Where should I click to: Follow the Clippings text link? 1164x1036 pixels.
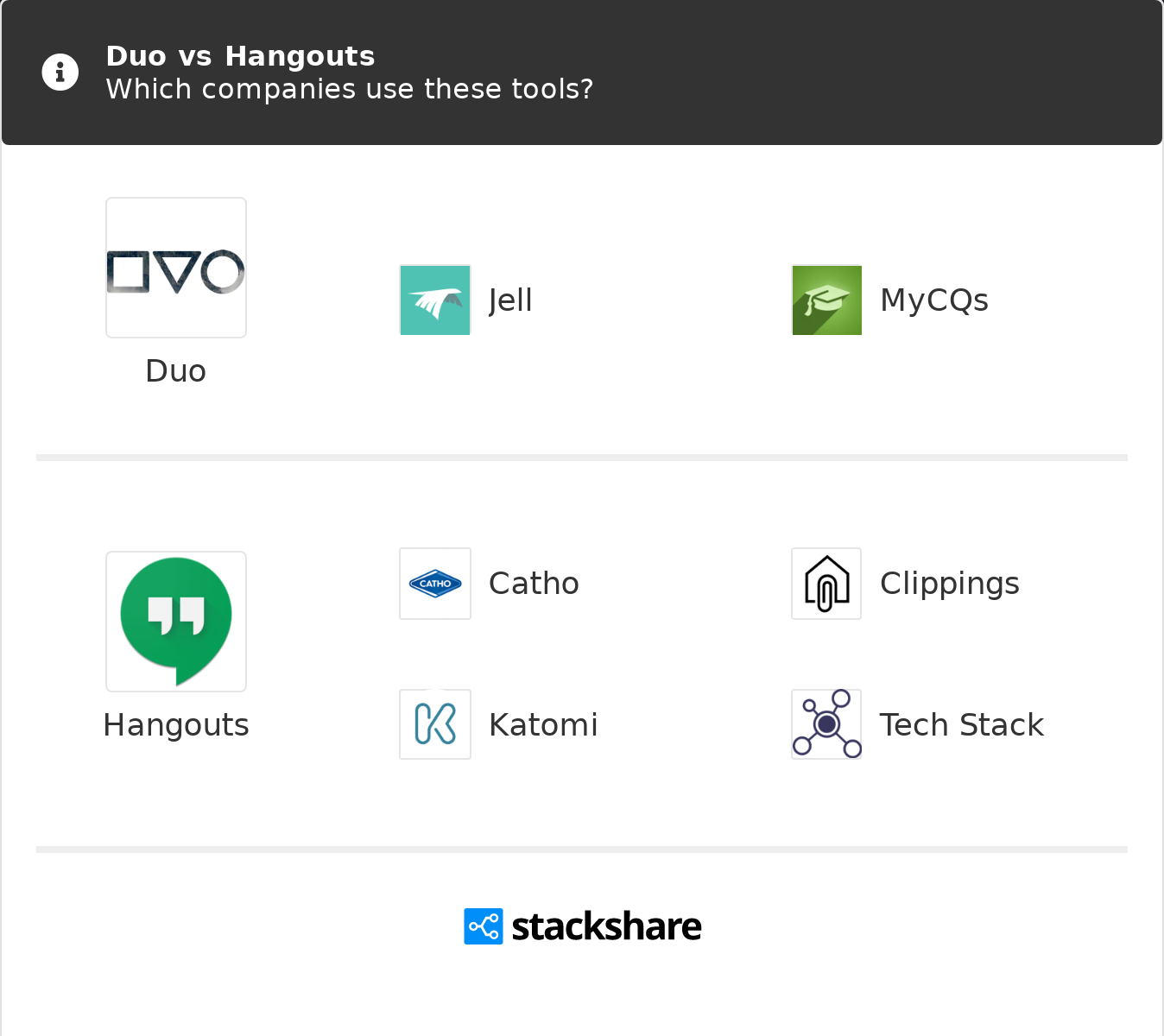coord(949,584)
